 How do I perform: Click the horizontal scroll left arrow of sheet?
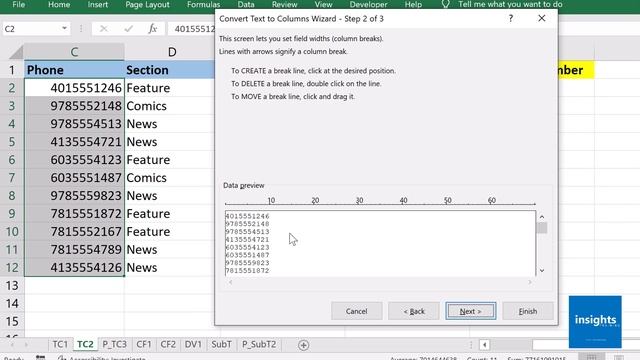[484, 345]
